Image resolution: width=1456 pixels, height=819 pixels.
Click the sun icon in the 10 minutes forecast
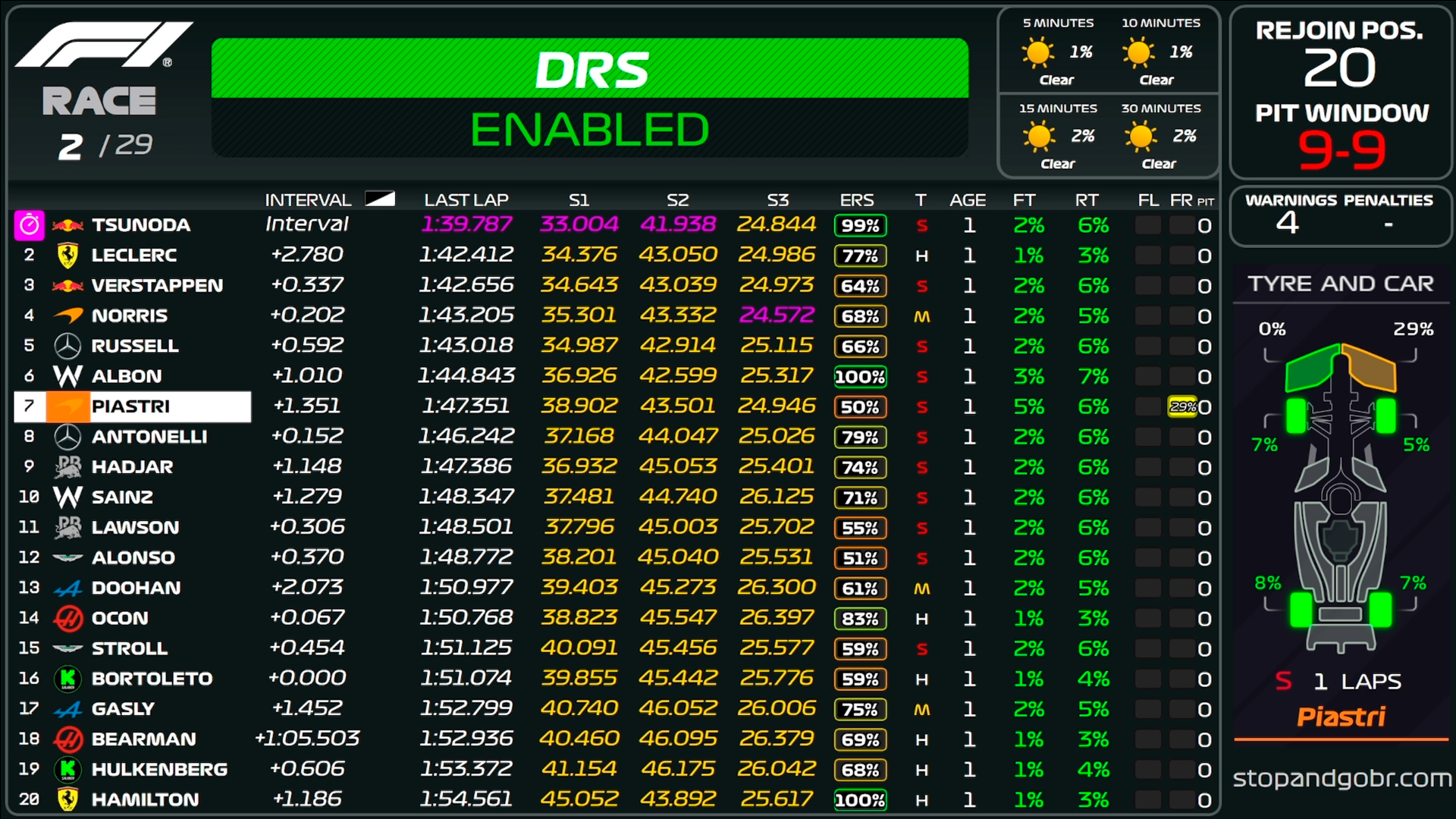point(1137,53)
